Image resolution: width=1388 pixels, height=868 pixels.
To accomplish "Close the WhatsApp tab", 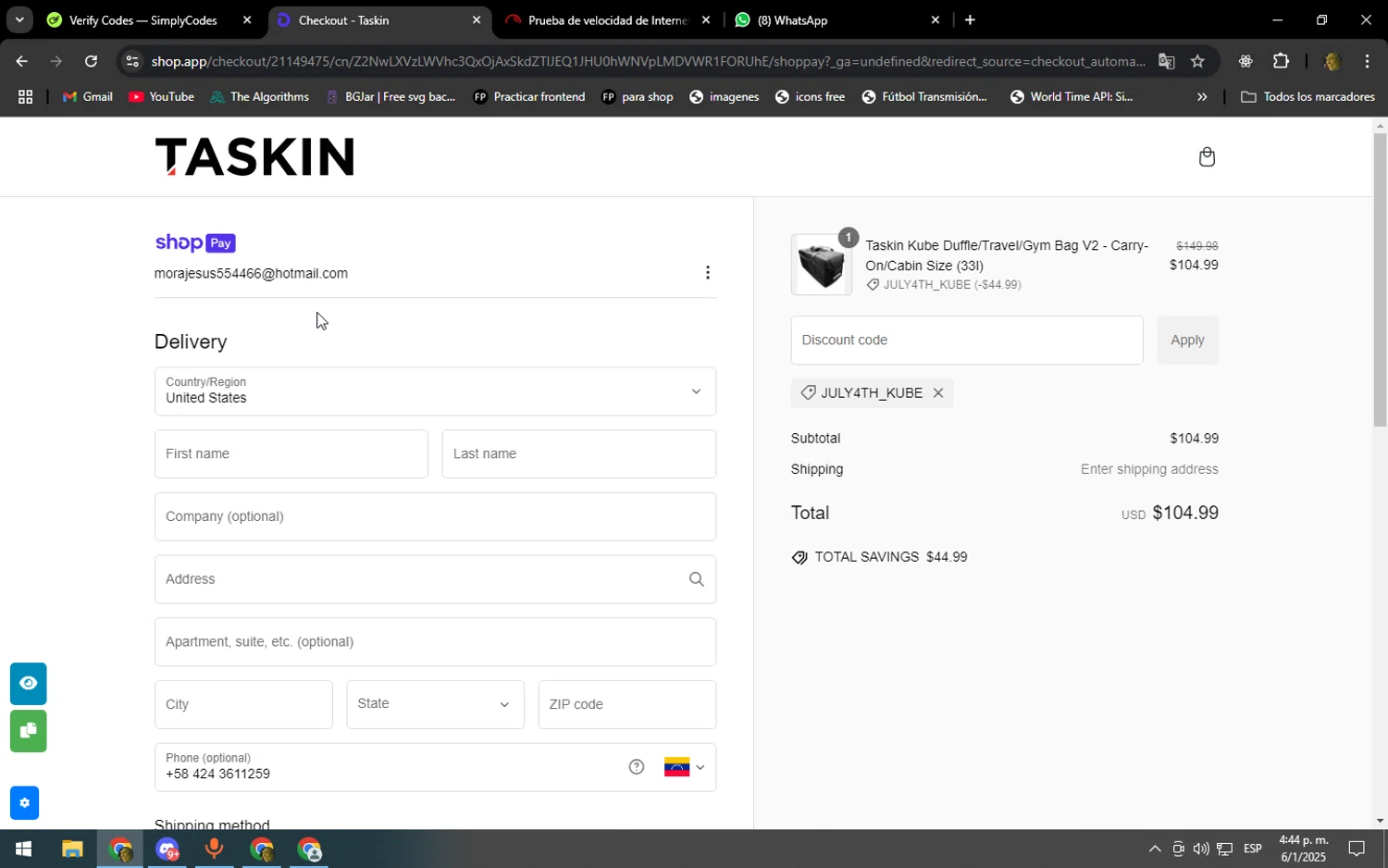I will pos(935,19).
